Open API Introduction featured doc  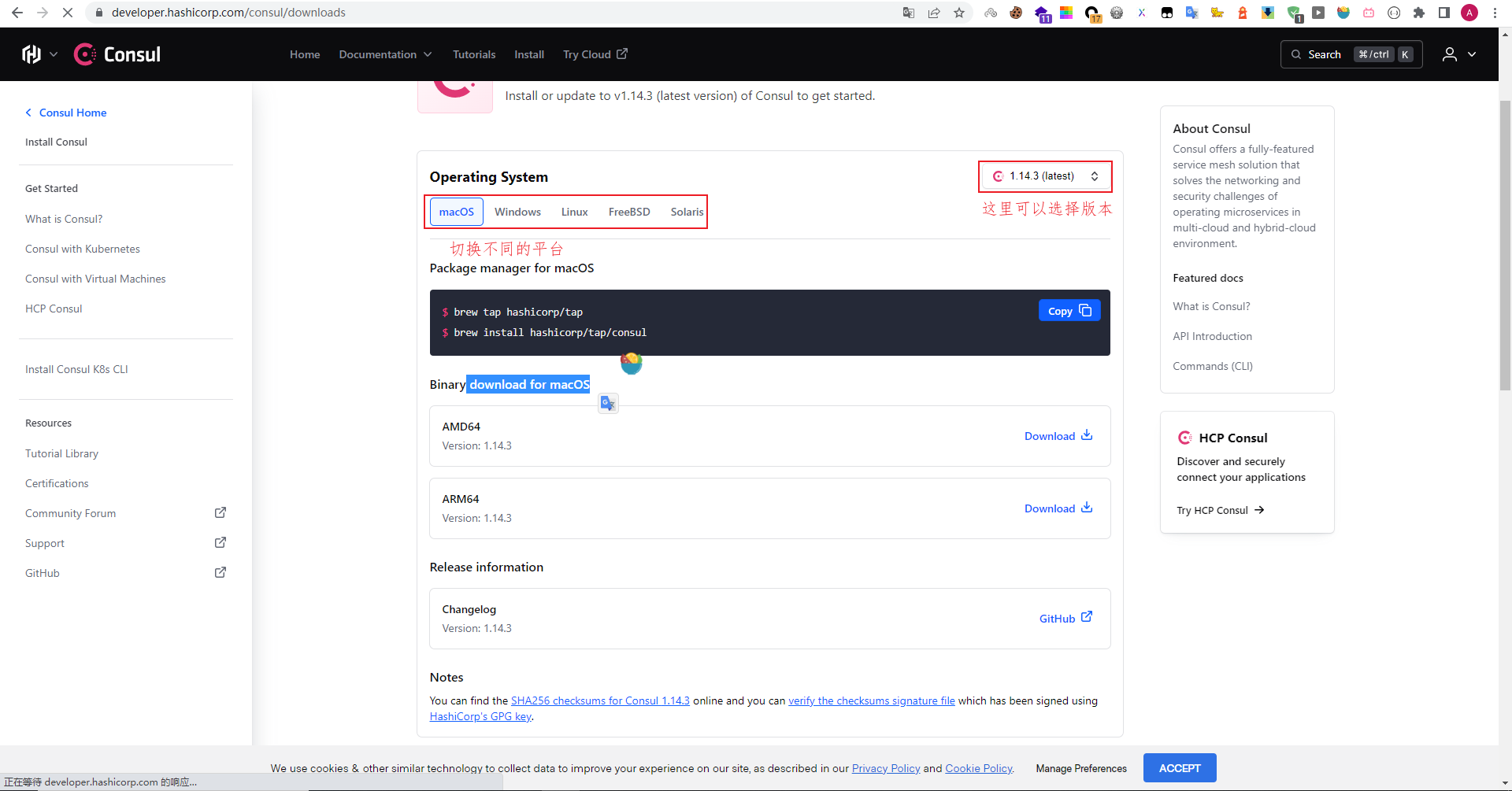coord(1212,336)
